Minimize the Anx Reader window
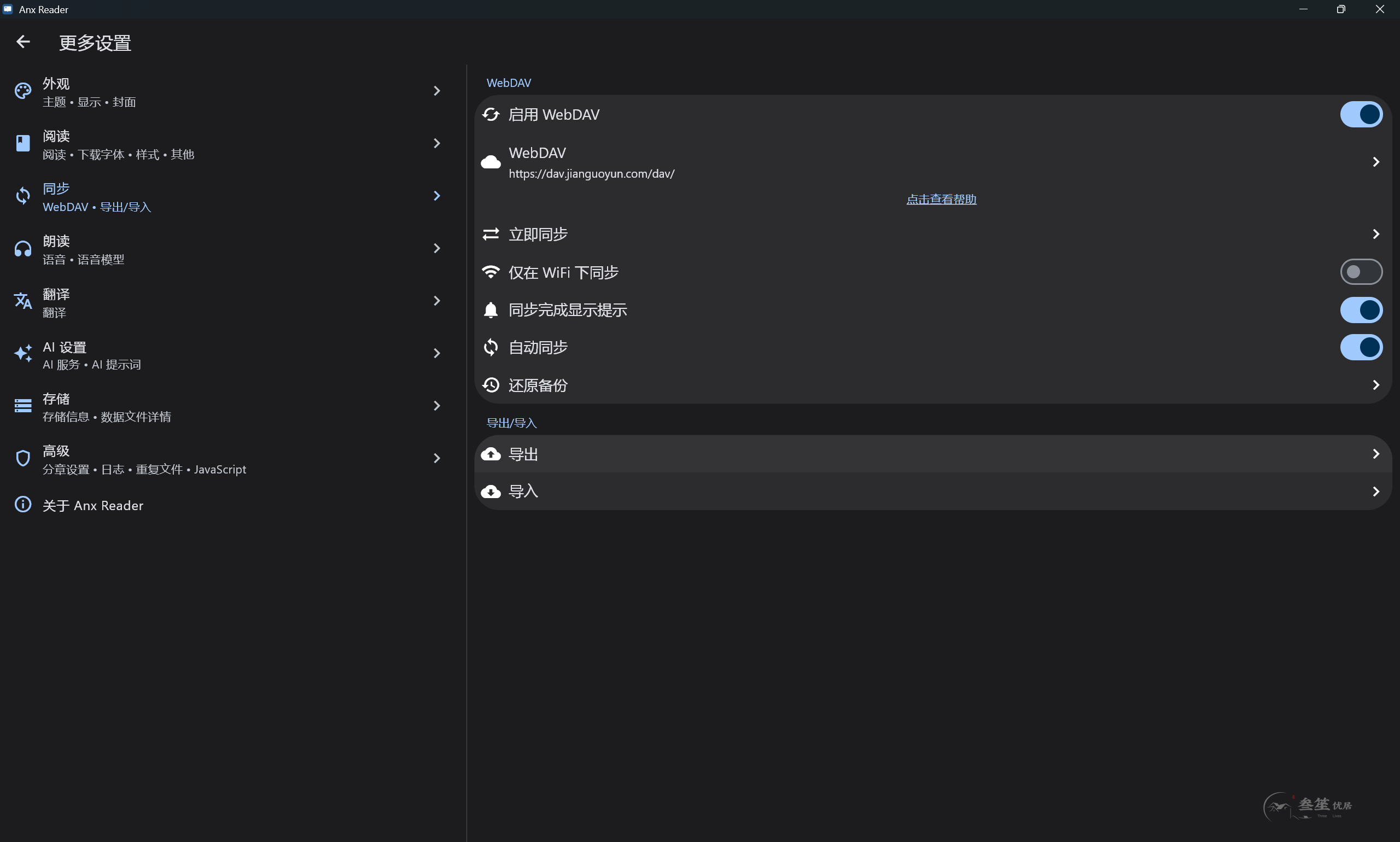Screen dimensions: 1400x842 [1303, 9]
